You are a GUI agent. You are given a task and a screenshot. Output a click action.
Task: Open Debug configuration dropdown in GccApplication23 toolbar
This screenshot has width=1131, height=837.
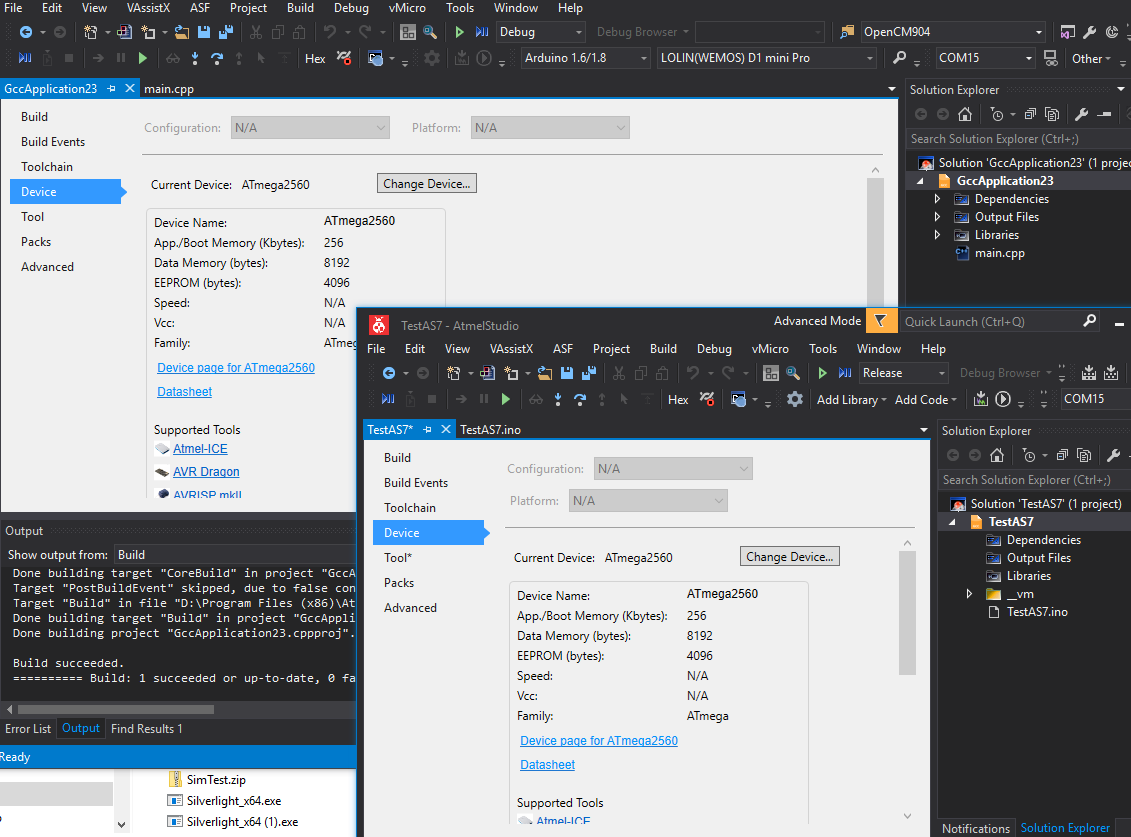(x=541, y=32)
